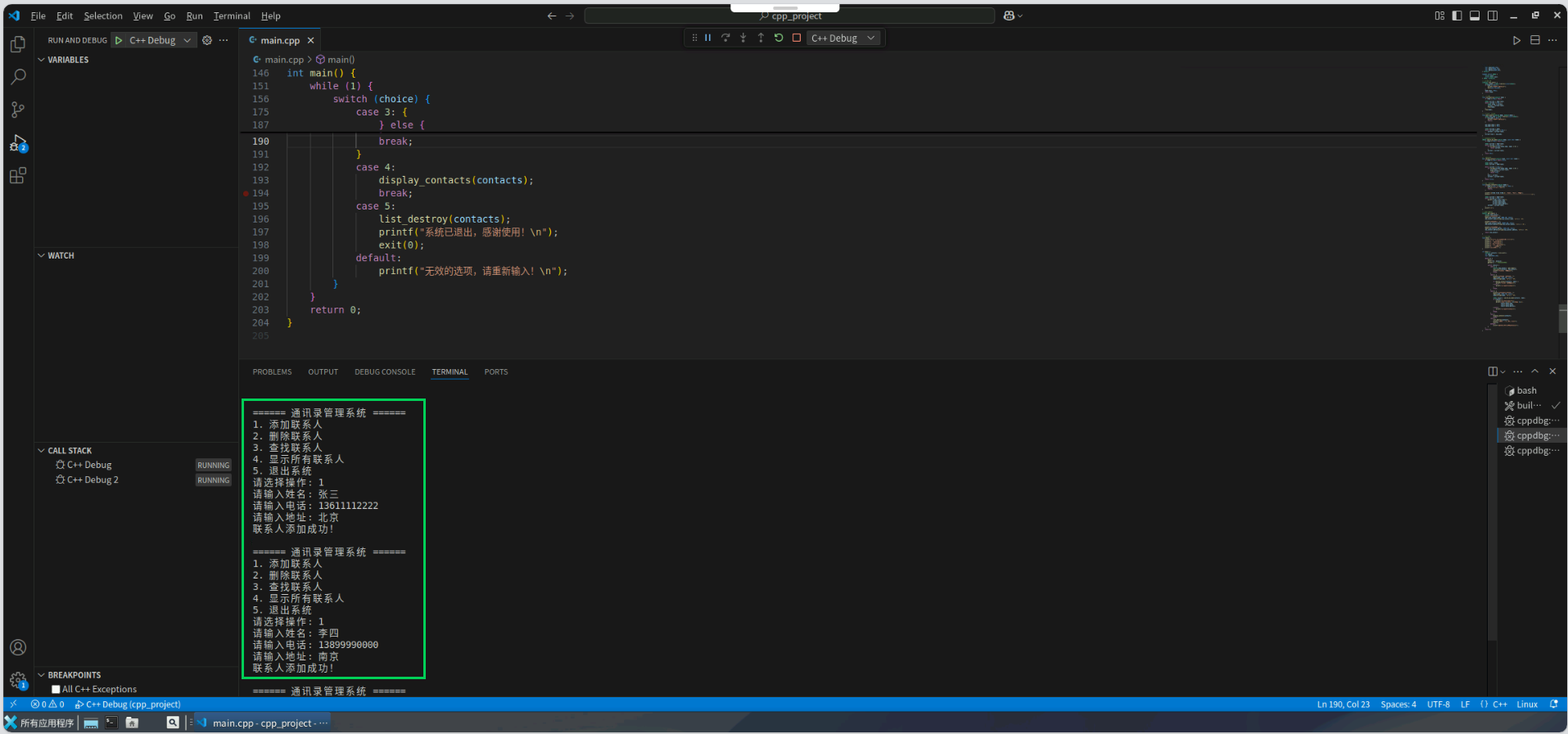1568x734 pixels.
Task: Open the Search view in activity bar
Action: [18, 77]
